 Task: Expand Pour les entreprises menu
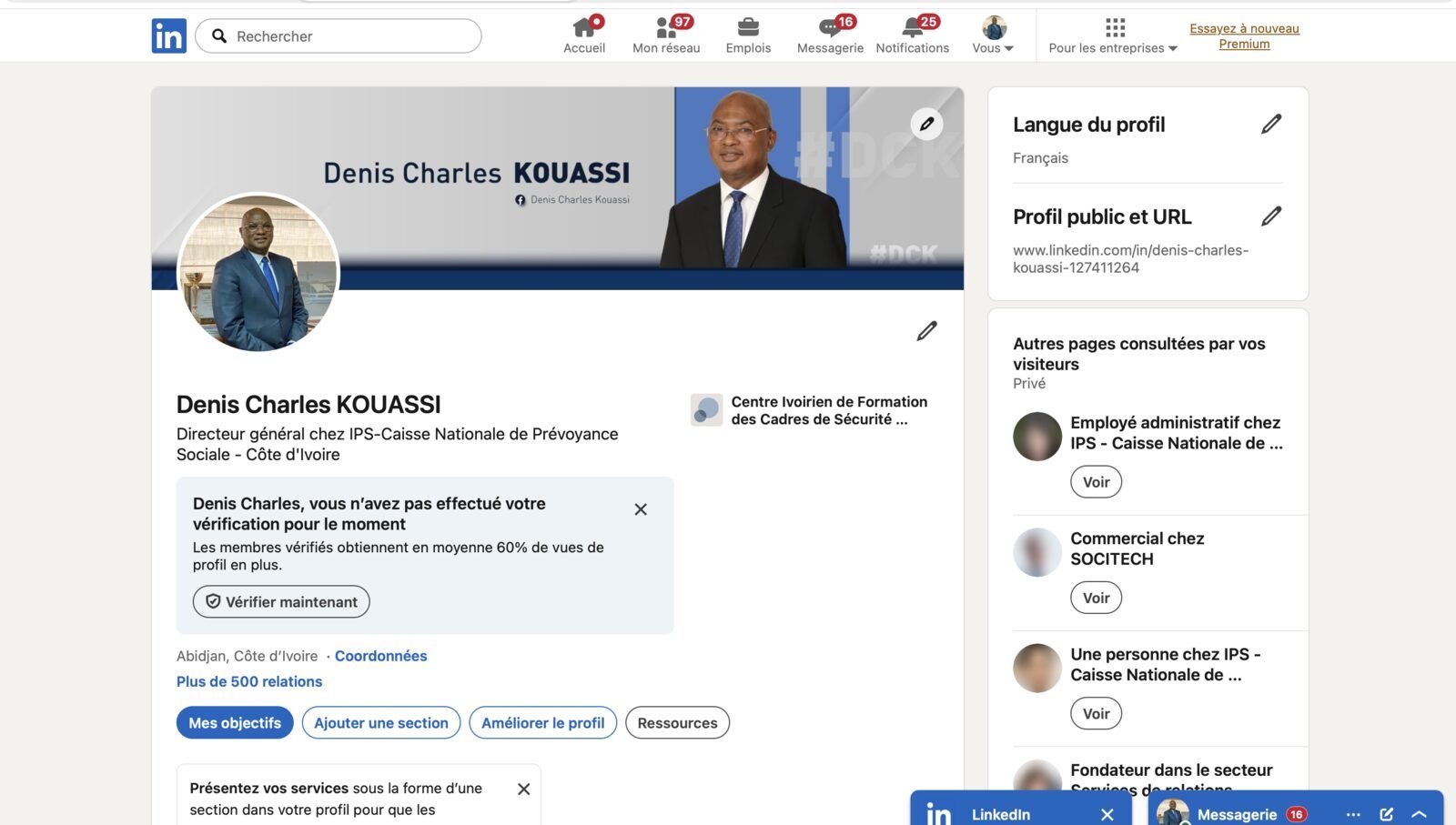[x=1113, y=35]
